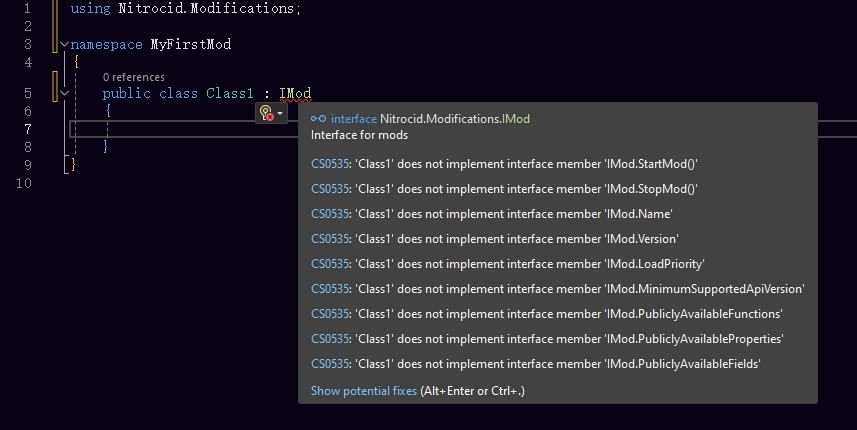Click the interface glyph icon in the tooltip
The height and width of the screenshot is (430, 857).
(318, 118)
